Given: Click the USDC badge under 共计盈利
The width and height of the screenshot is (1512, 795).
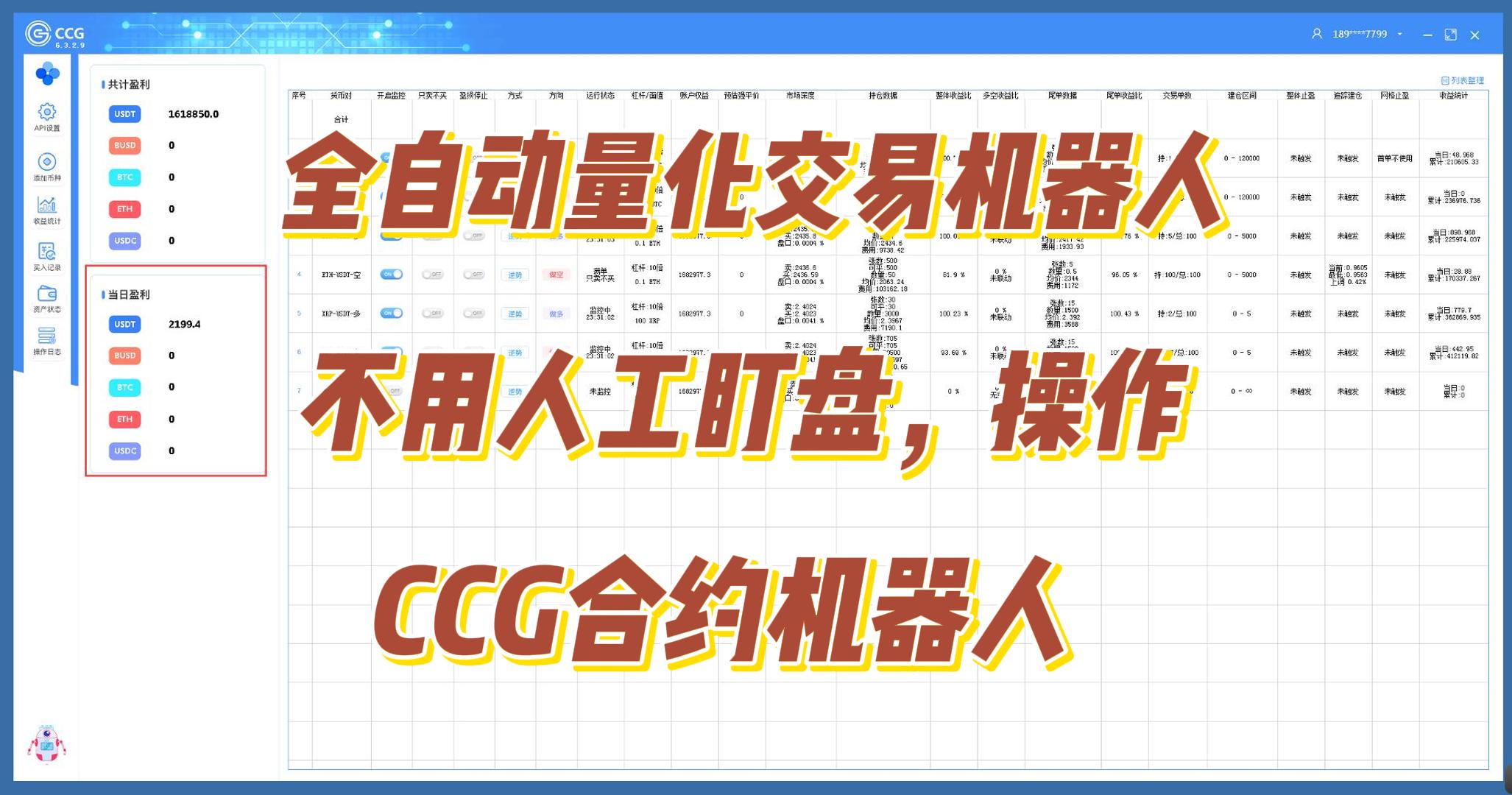Looking at the screenshot, I should pyautogui.click(x=124, y=241).
